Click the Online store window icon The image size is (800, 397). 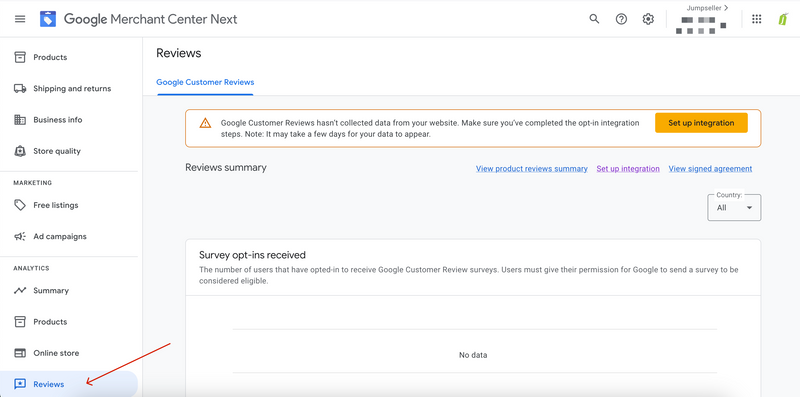pyautogui.click(x=20, y=353)
